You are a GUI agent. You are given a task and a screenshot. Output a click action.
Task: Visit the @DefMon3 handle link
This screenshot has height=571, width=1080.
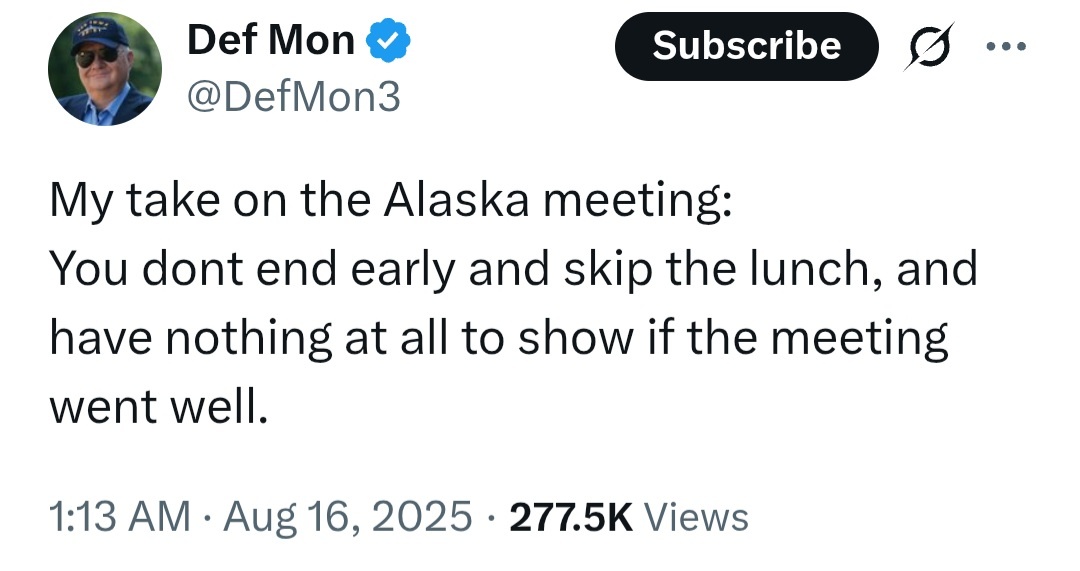click(294, 95)
